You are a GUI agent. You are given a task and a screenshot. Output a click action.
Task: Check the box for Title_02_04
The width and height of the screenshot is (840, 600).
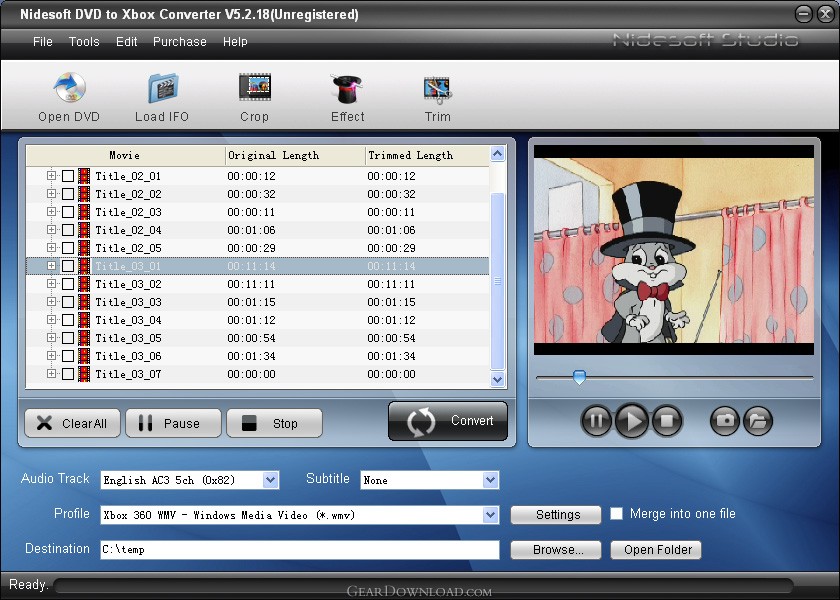(x=68, y=230)
